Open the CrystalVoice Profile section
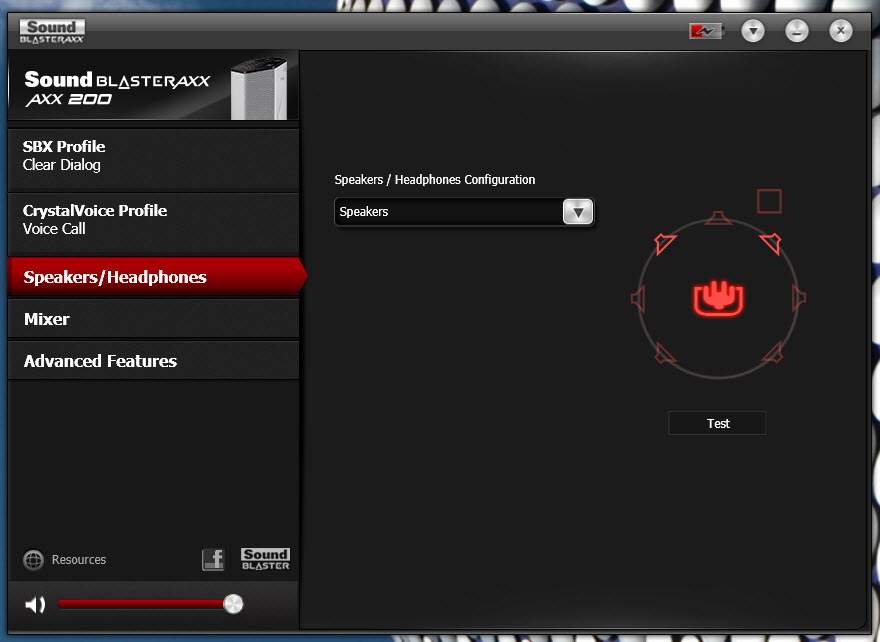 [x=153, y=224]
